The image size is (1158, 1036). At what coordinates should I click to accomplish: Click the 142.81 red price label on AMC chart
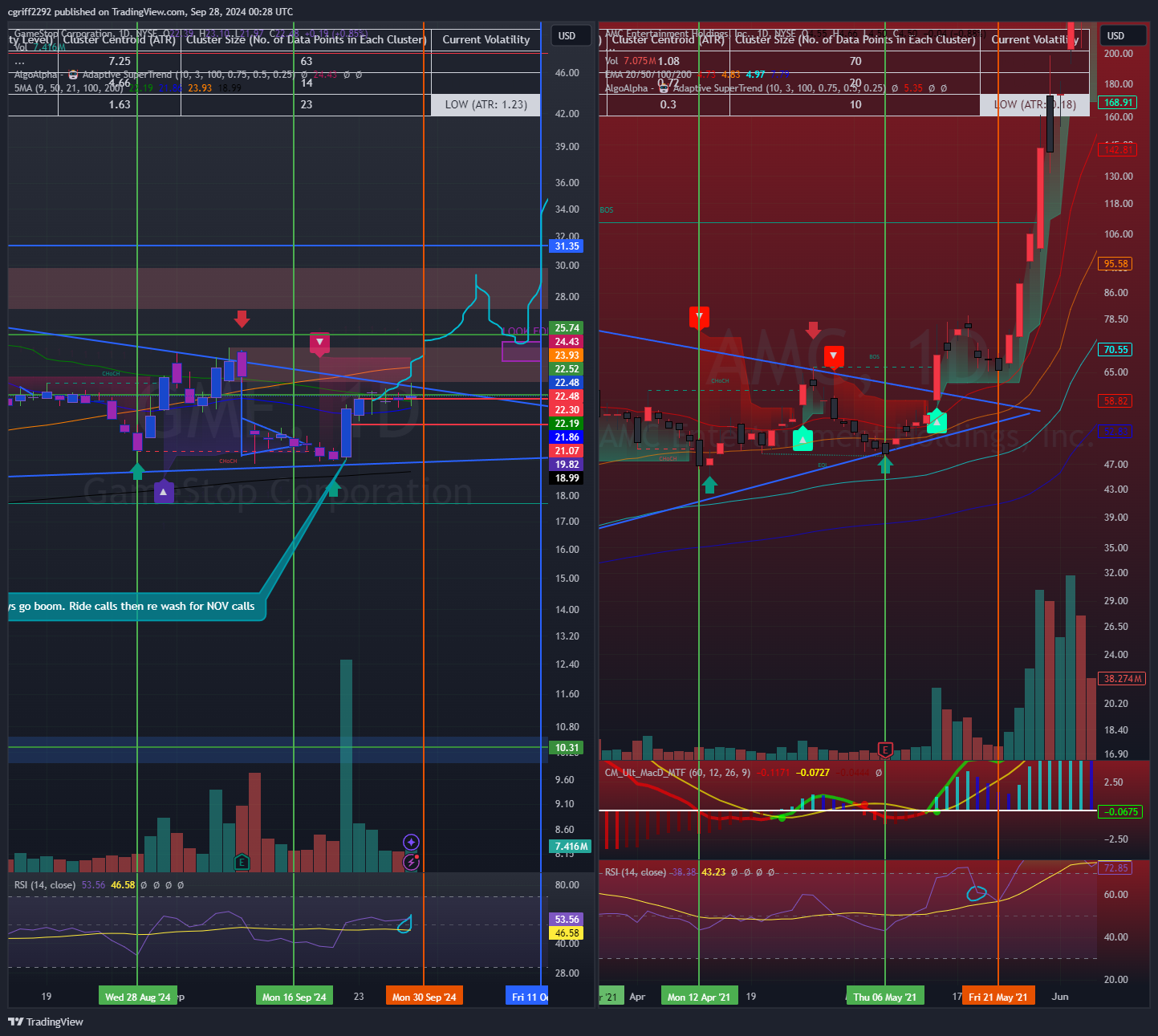click(1118, 149)
